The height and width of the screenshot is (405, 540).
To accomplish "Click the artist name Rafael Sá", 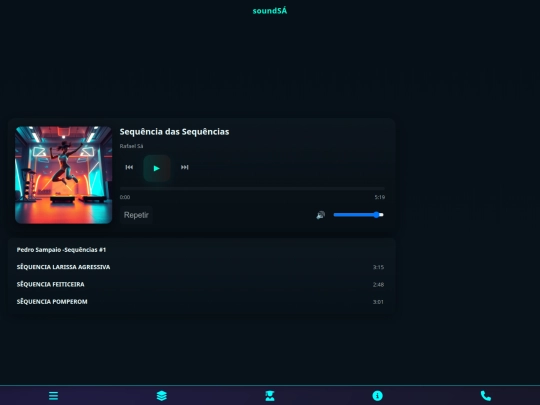I will tap(131, 146).
